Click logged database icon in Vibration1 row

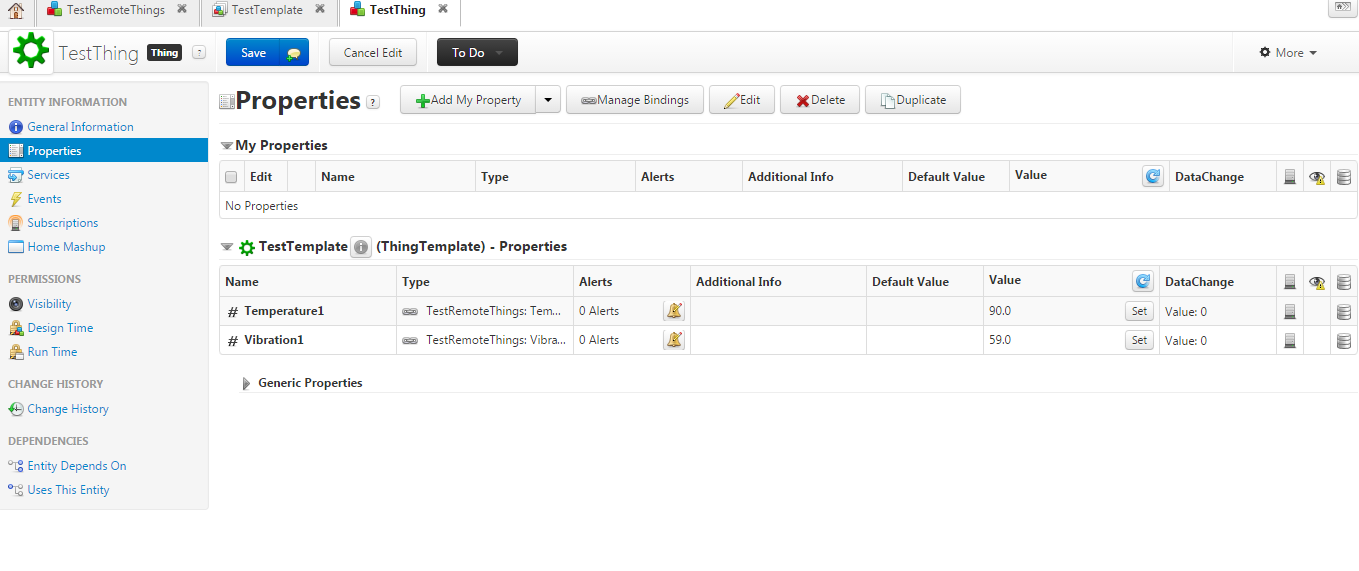click(1344, 340)
